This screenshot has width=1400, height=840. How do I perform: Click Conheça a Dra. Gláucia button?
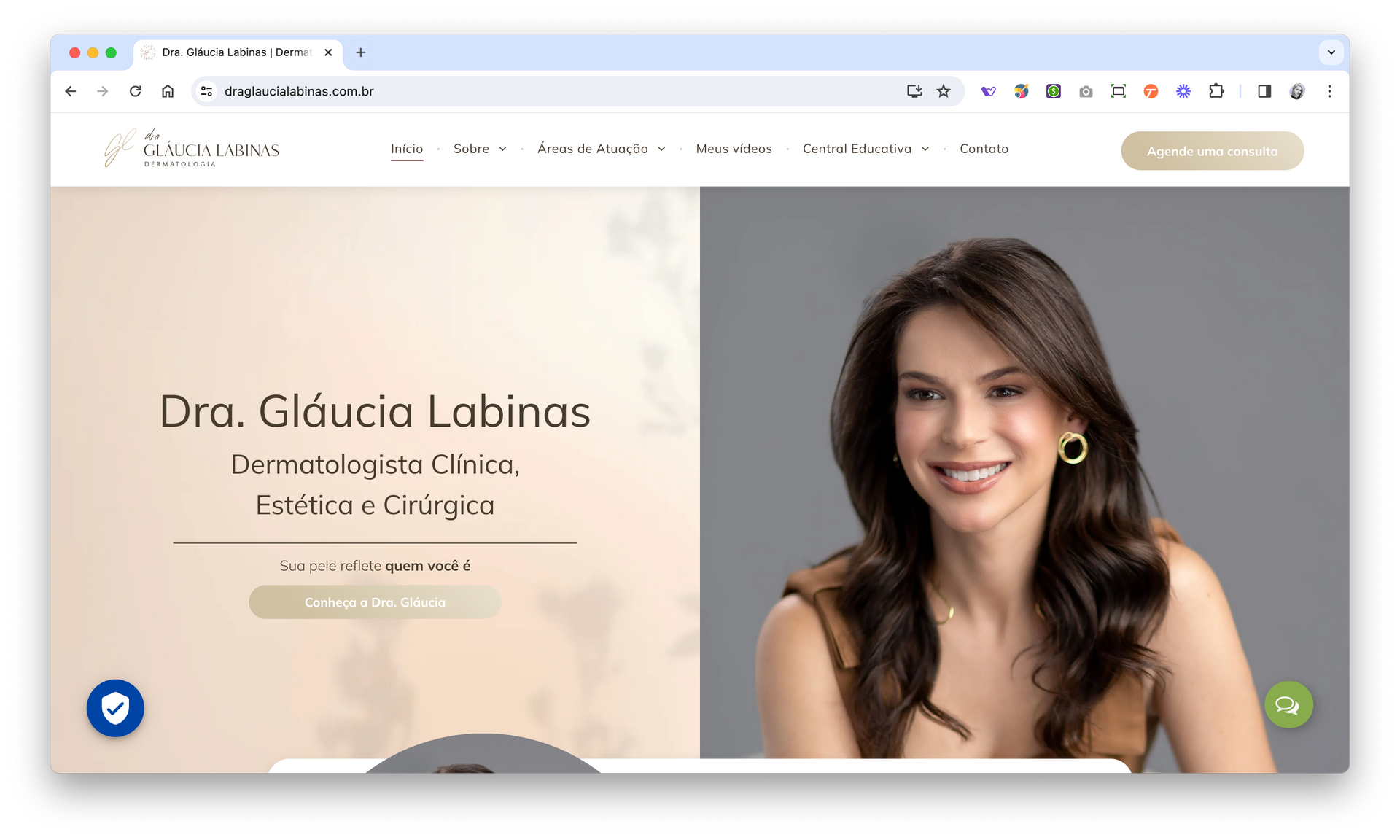coord(375,602)
